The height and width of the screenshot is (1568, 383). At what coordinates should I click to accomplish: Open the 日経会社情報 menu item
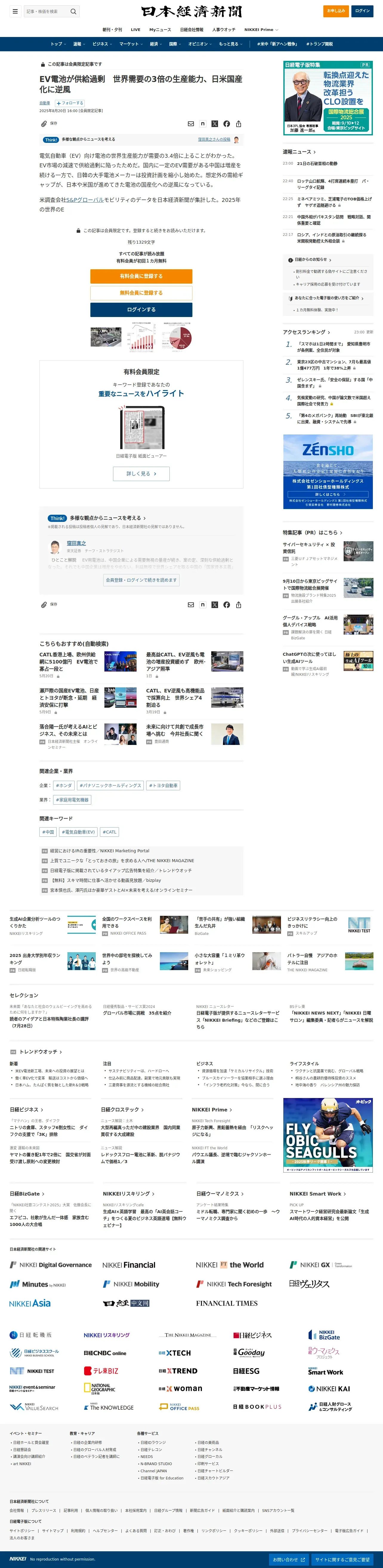coord(192,30)
